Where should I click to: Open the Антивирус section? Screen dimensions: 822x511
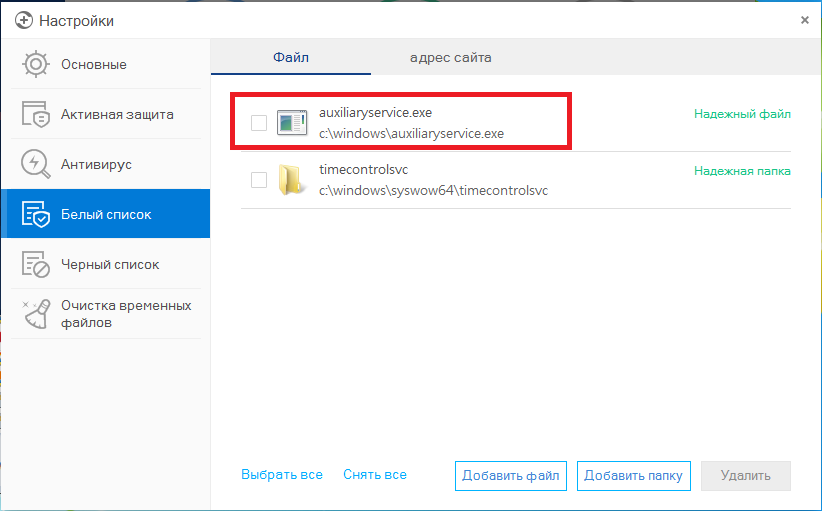(x=106, y=164)
